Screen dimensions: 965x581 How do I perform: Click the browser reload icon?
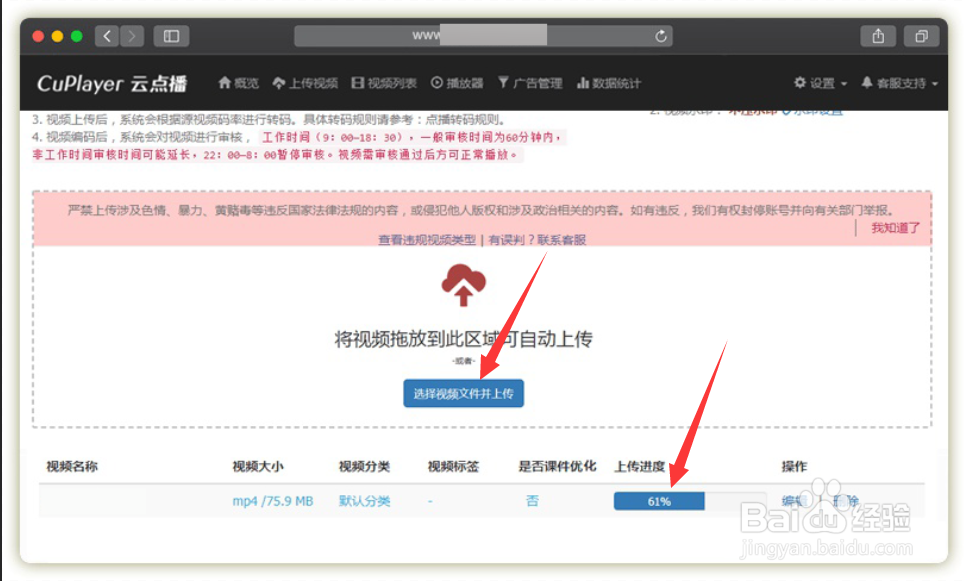(x=660, y=36)
